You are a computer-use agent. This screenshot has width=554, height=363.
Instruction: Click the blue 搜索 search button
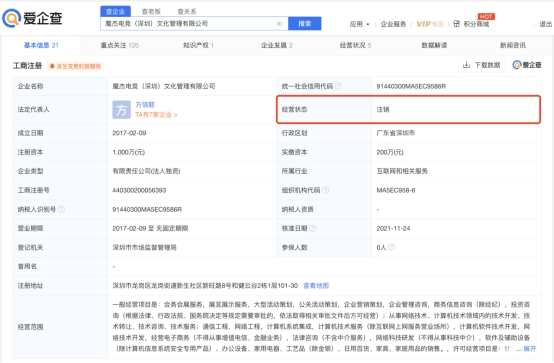click(x=305, y=24)
